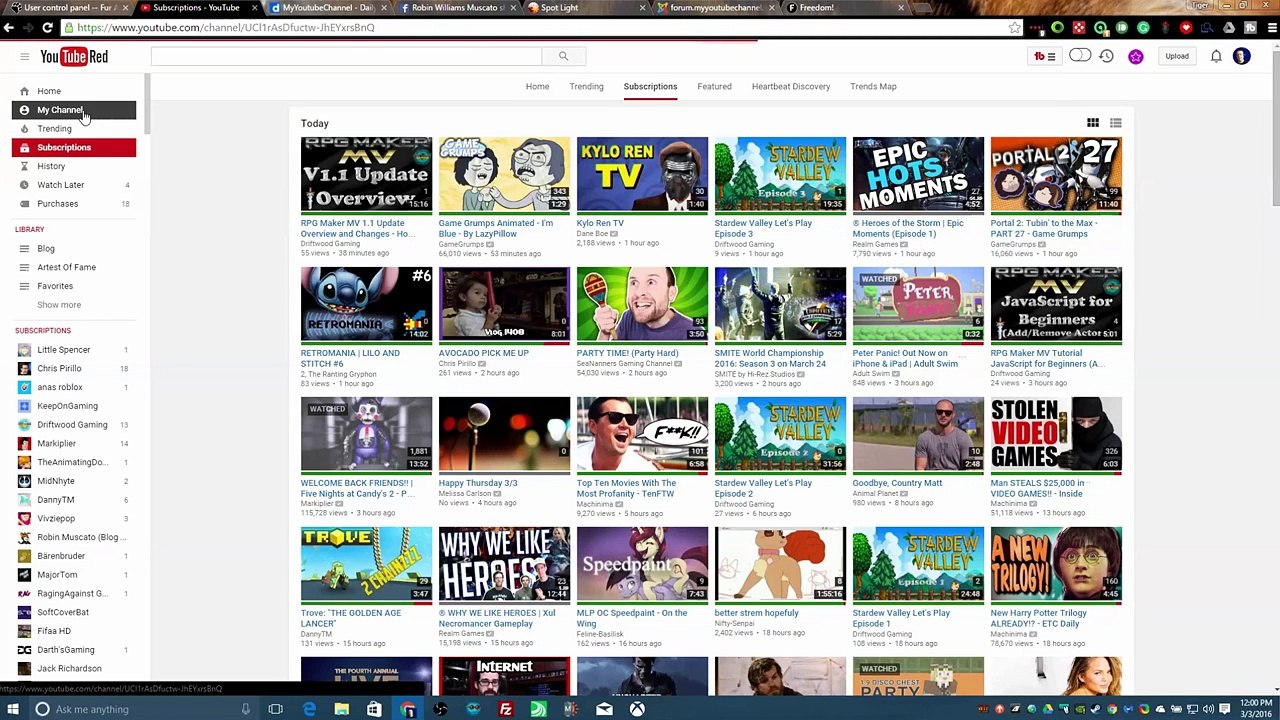Open File Explorer from the taskbar
1280x720 pixels.
point(341,709)
